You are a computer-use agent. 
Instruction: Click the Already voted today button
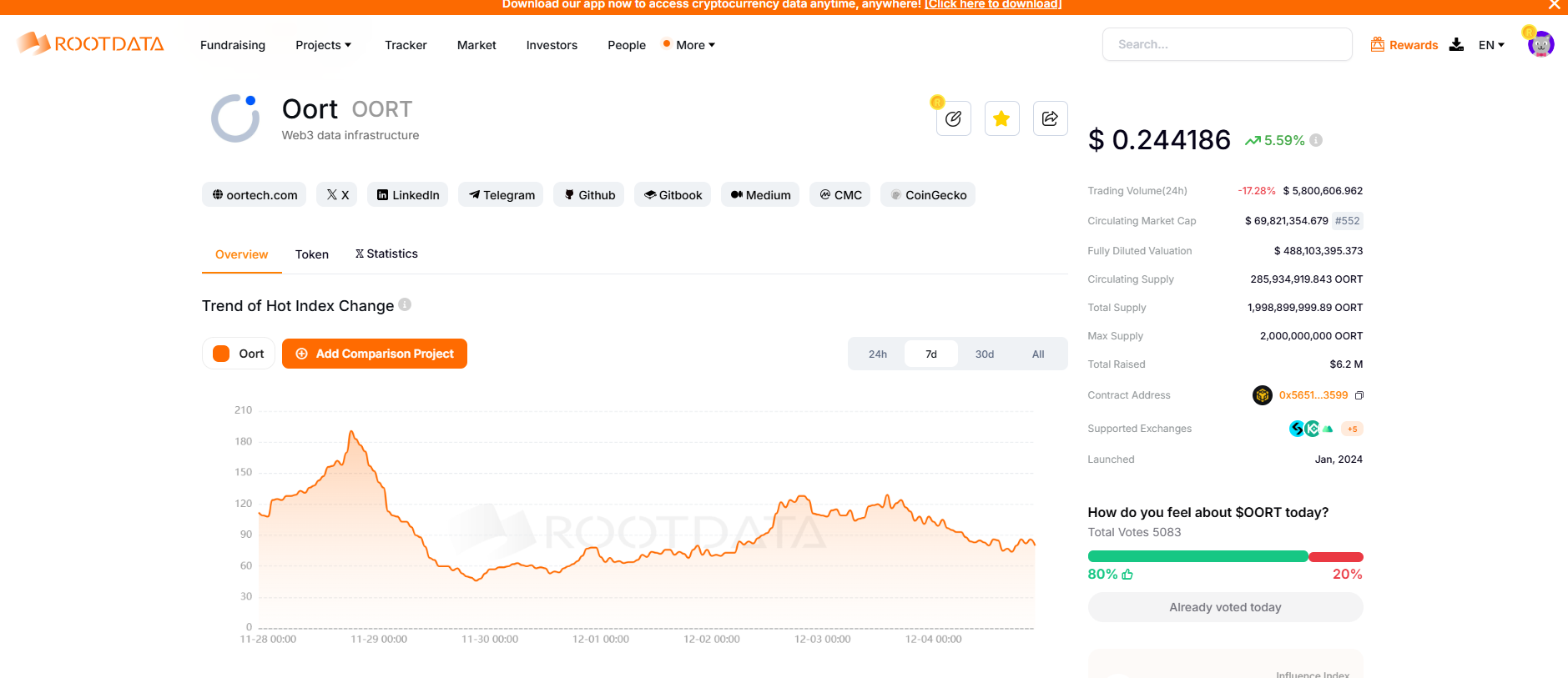(x=1225, y=607)
